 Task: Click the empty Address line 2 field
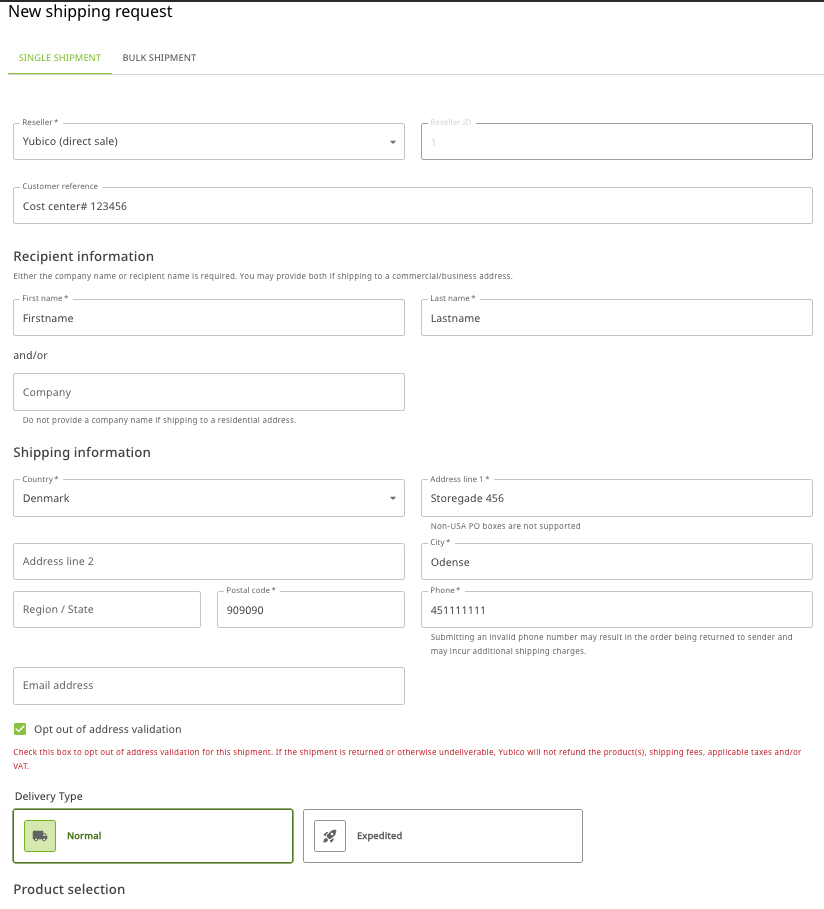[x=208, y=561]
